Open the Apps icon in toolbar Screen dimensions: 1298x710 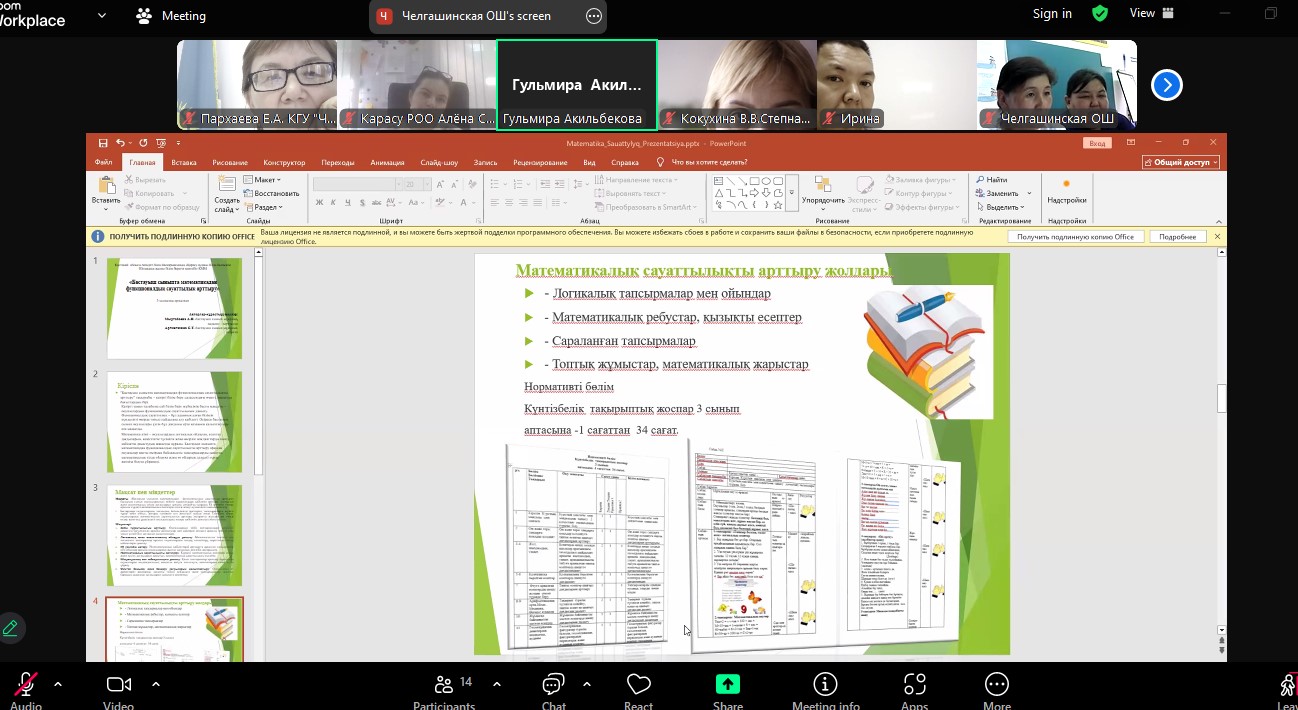(914, 687)
